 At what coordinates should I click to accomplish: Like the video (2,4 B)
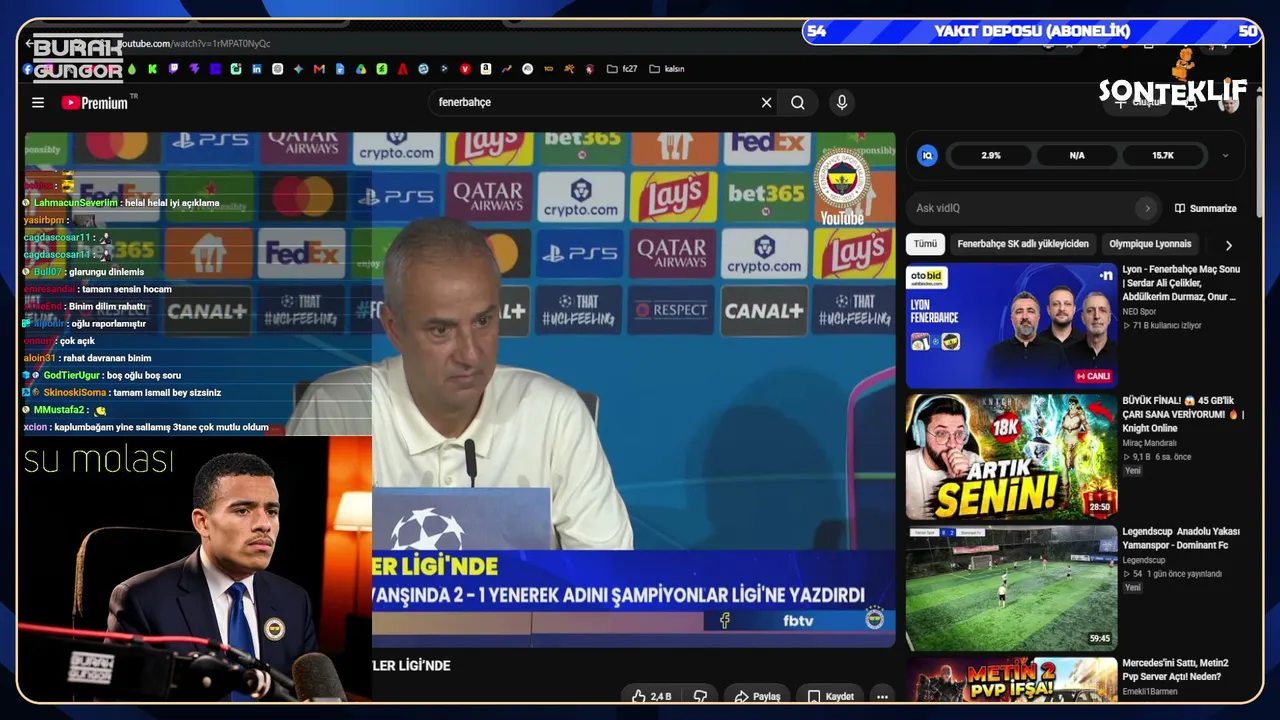click(651, 696)
